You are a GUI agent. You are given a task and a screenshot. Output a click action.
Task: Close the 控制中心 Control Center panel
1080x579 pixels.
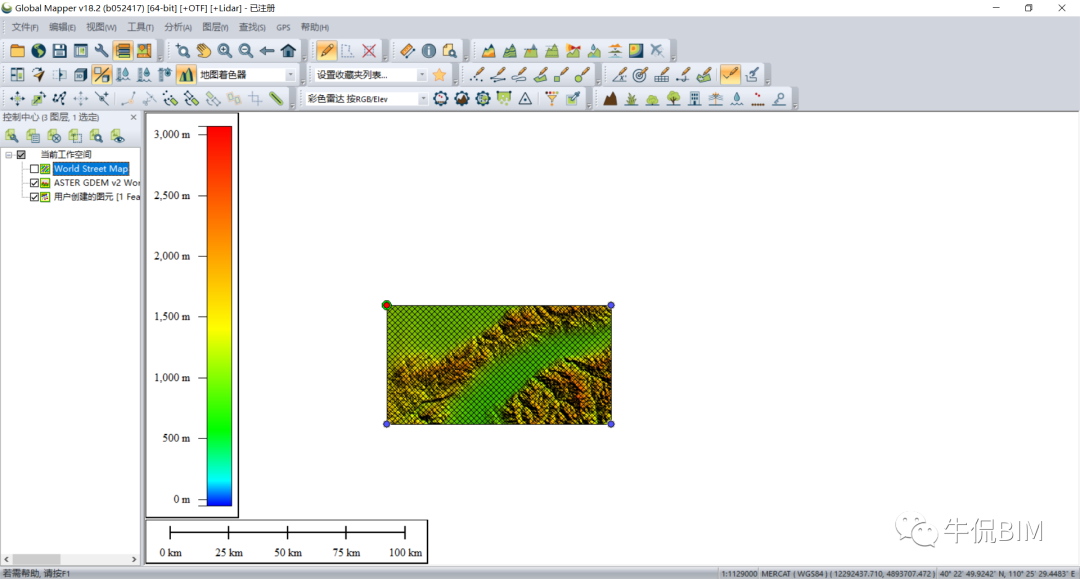click(134, 117)
